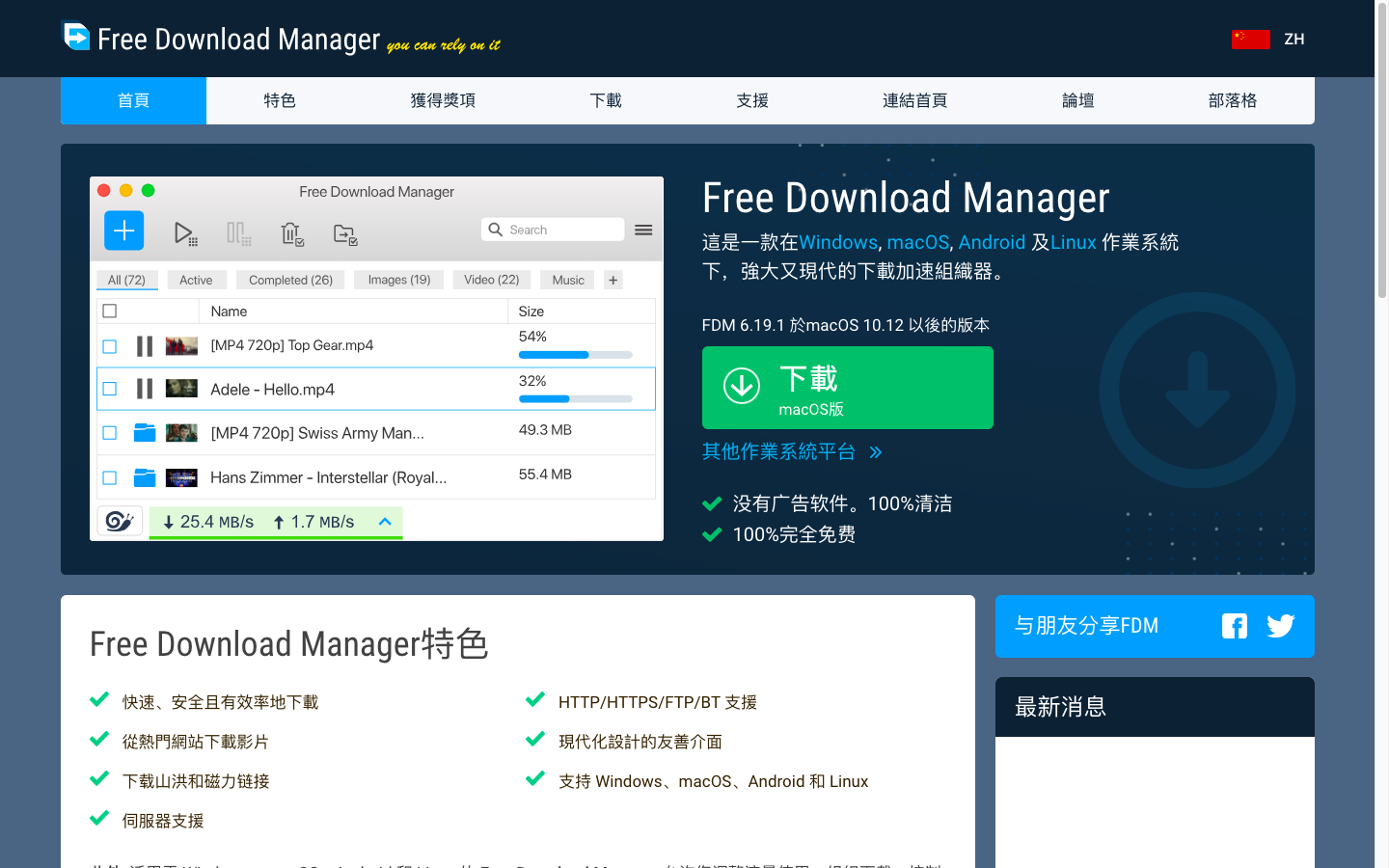The image size is (1389, 868).
Task: Click the snail speed limit icon
Action: click(120, 521)
